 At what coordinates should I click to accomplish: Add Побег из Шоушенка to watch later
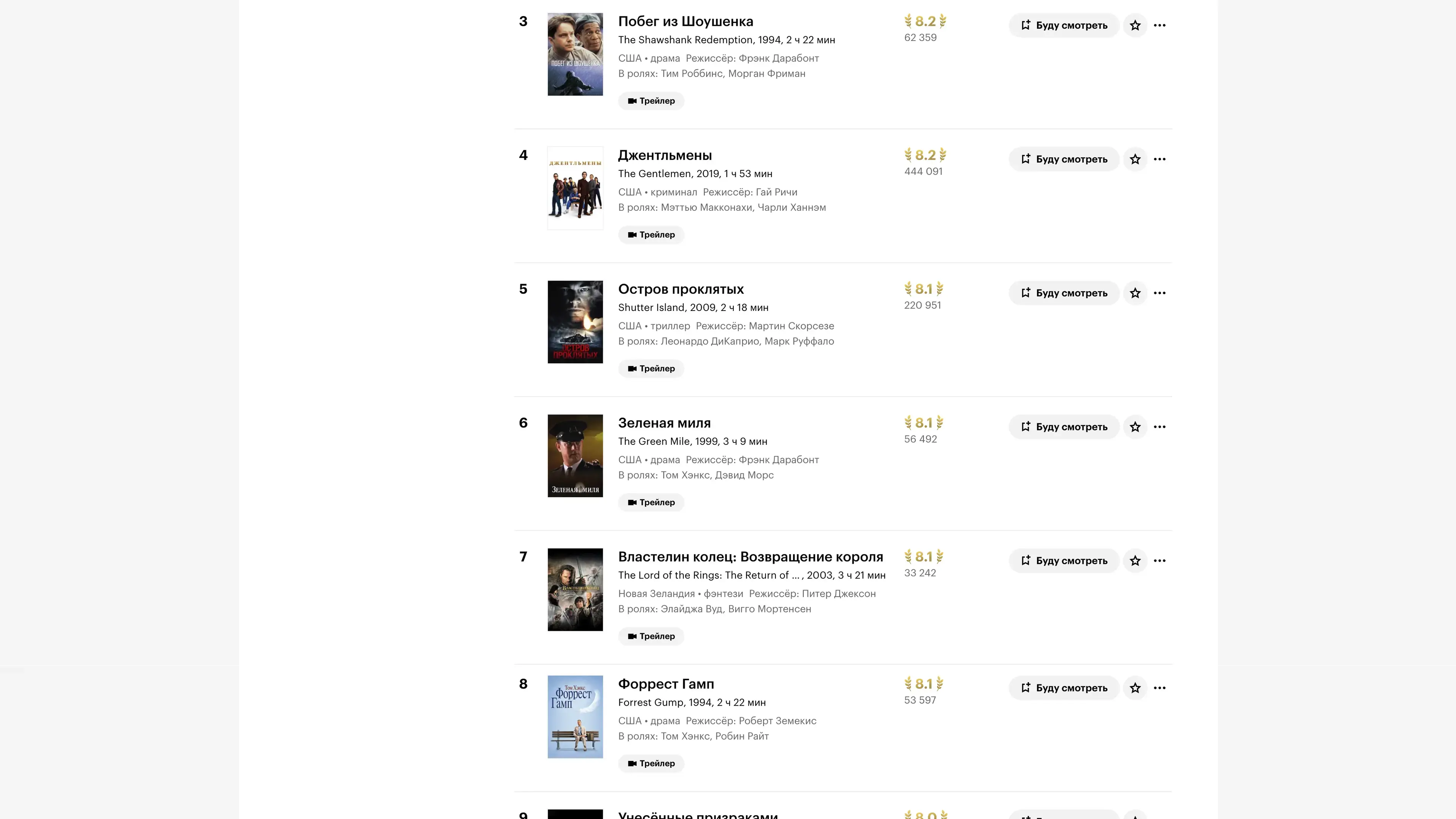pyautogui.click(x=1064, y=25)
